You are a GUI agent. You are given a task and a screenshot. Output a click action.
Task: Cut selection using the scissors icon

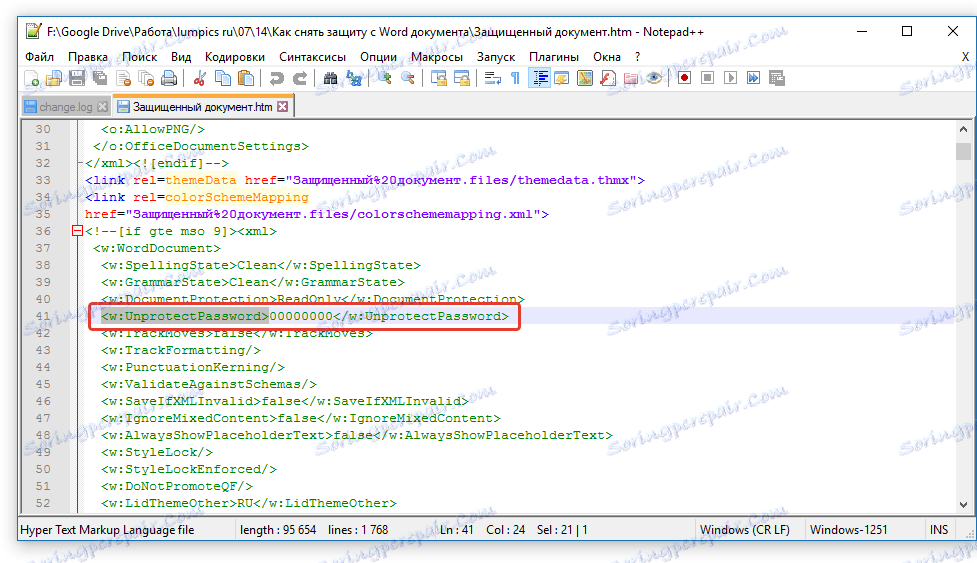(x=199, y=78)
